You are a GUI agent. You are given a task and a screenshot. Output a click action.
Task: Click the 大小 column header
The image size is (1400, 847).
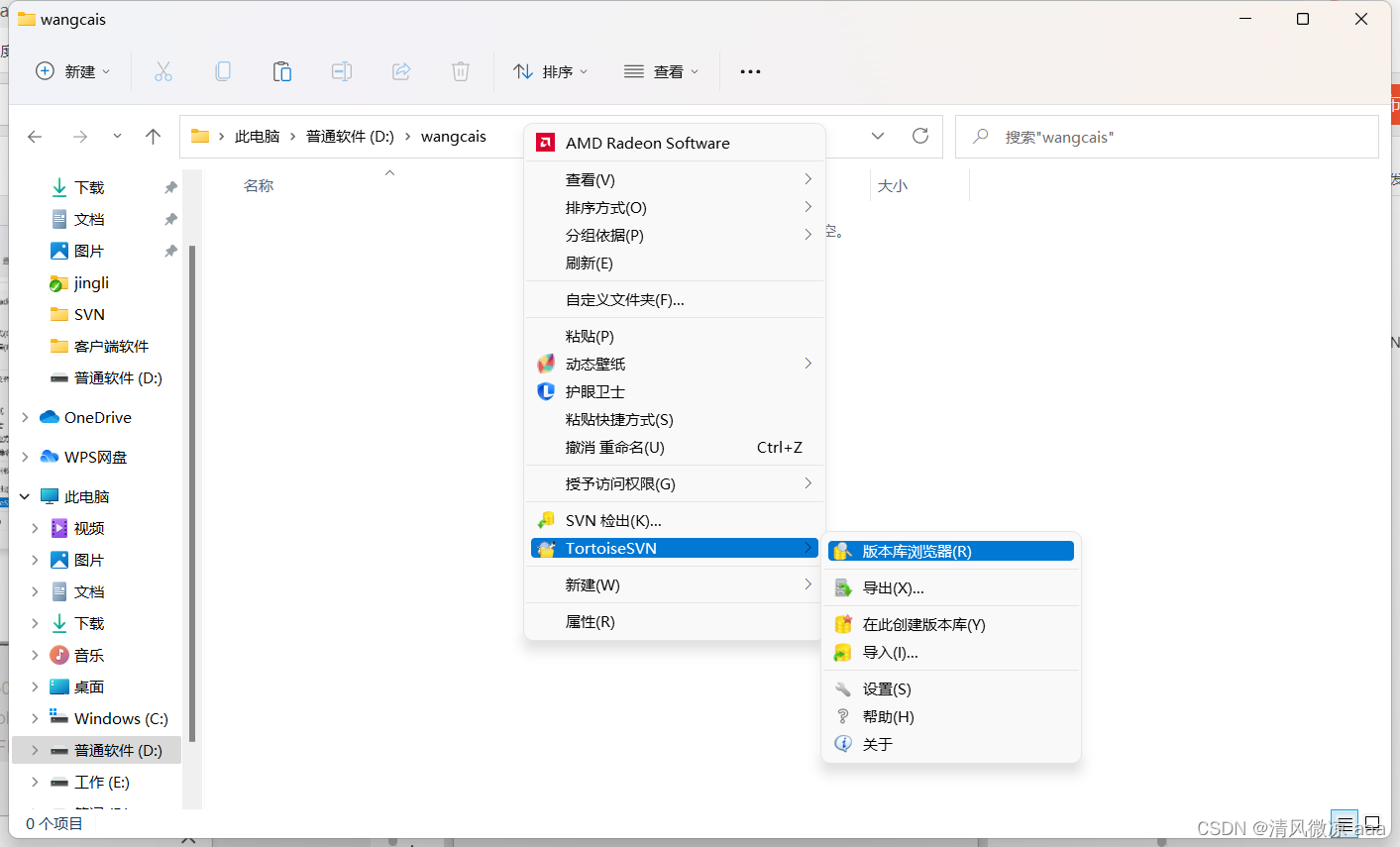(x=892, y=185)
